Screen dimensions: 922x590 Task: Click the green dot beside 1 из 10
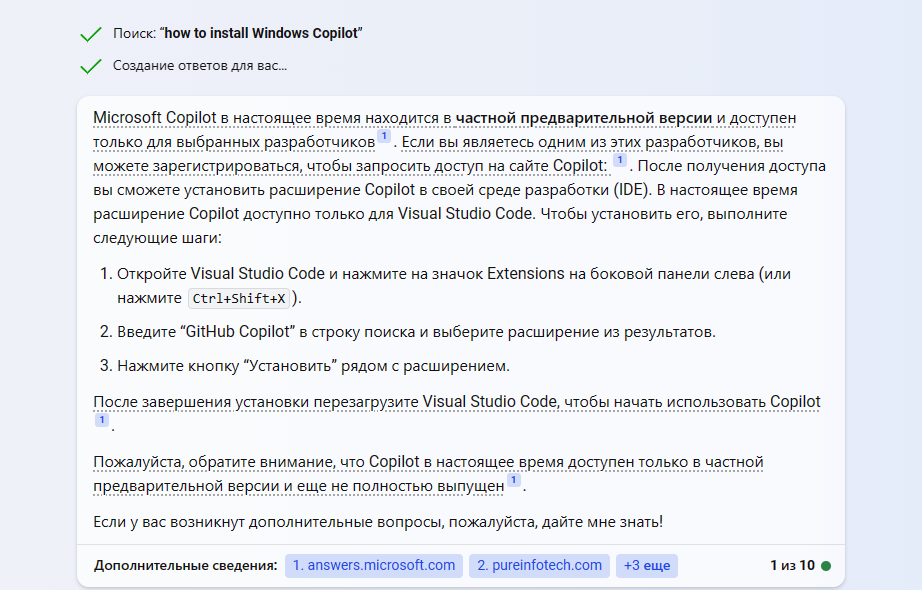[x=826, y=566]
